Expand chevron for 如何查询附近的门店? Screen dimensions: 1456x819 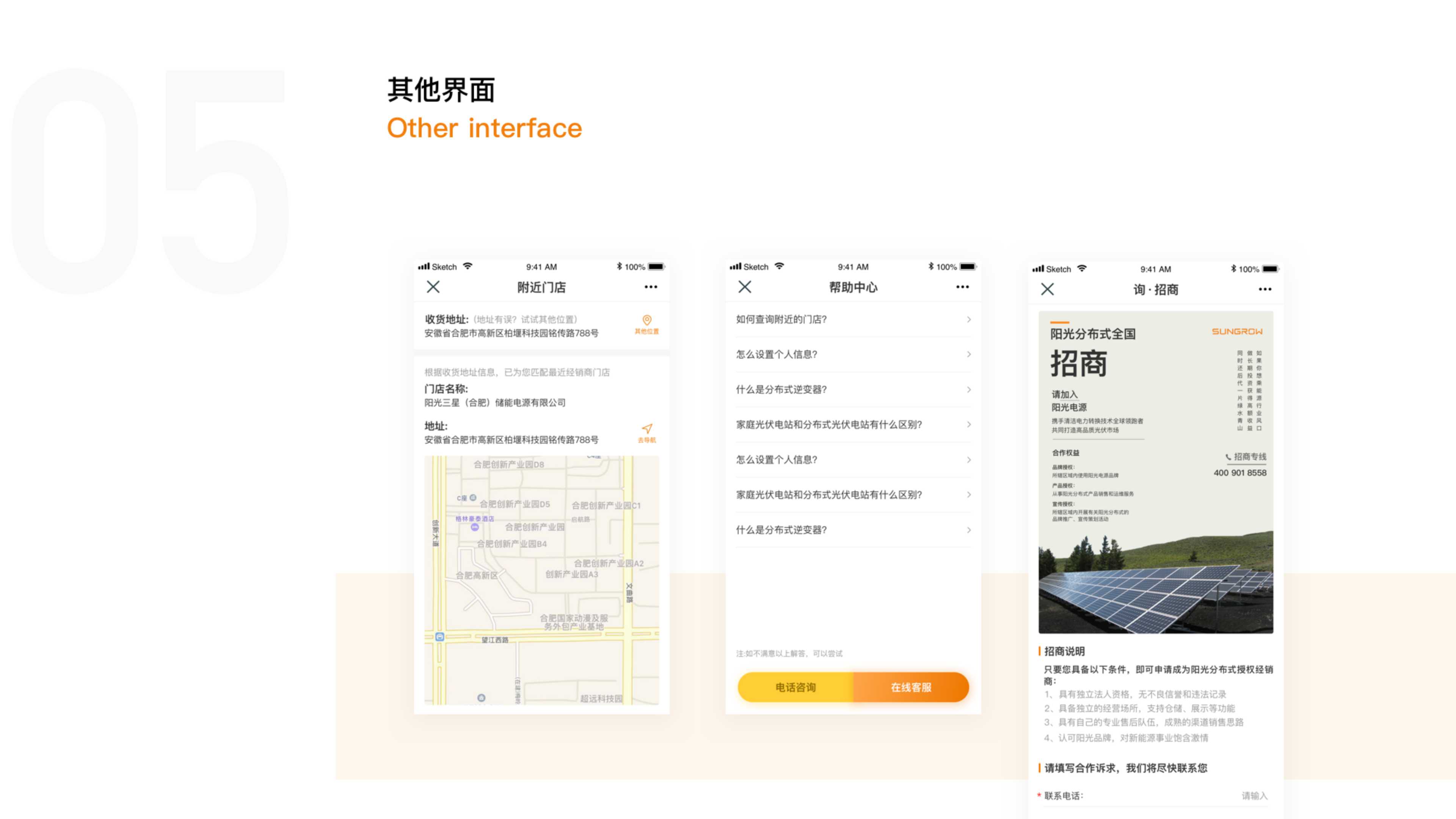pos(969,320)
